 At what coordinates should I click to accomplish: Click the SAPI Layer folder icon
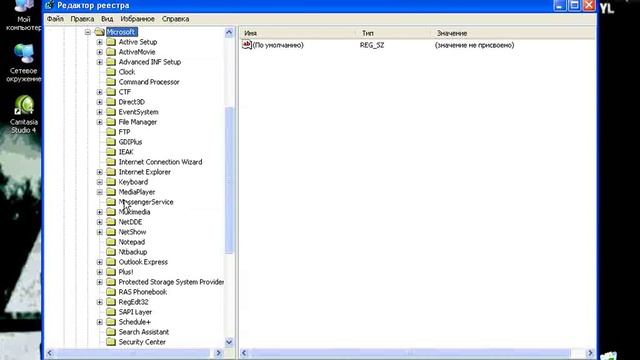(x=111, y=312)
